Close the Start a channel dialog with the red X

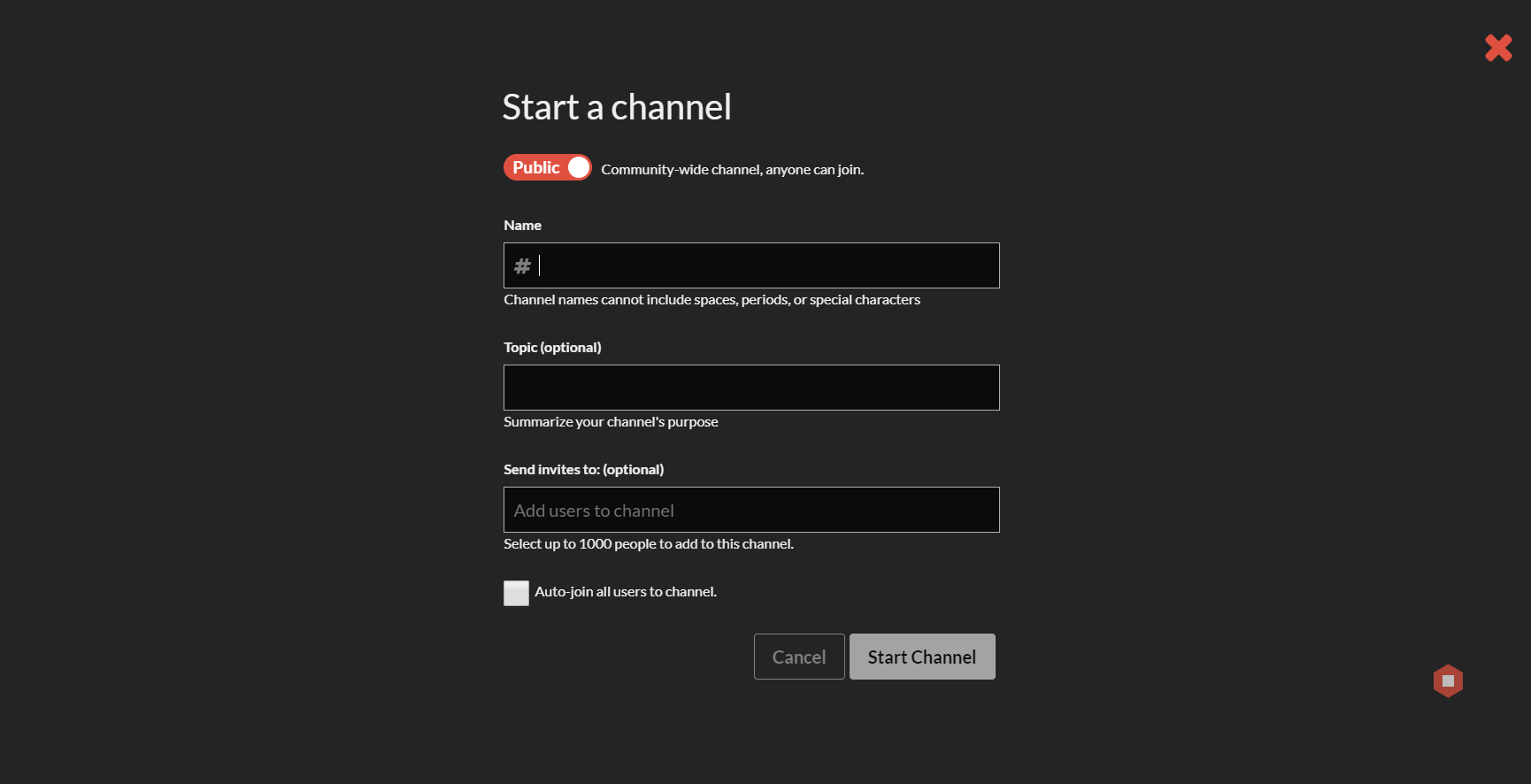point(1498,48)
